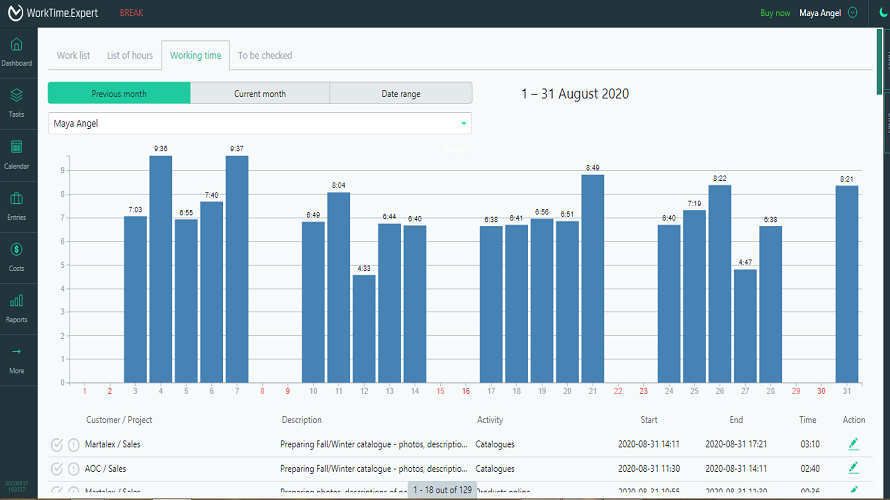
Task: Open the Costs section
Action: click(x=17, y=256)
